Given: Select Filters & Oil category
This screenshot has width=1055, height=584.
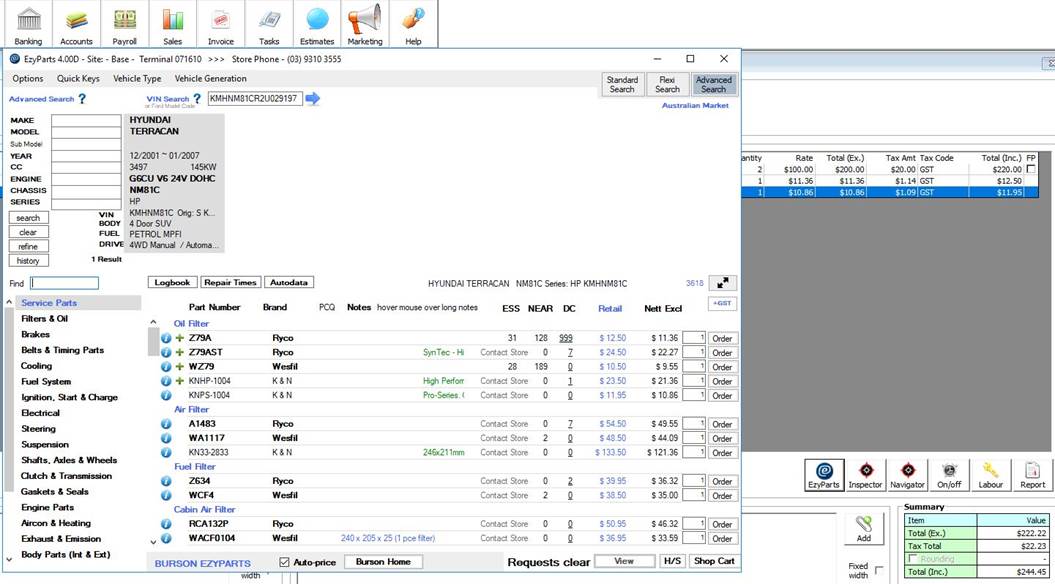Looking at the screenshot, I should 44,318.
